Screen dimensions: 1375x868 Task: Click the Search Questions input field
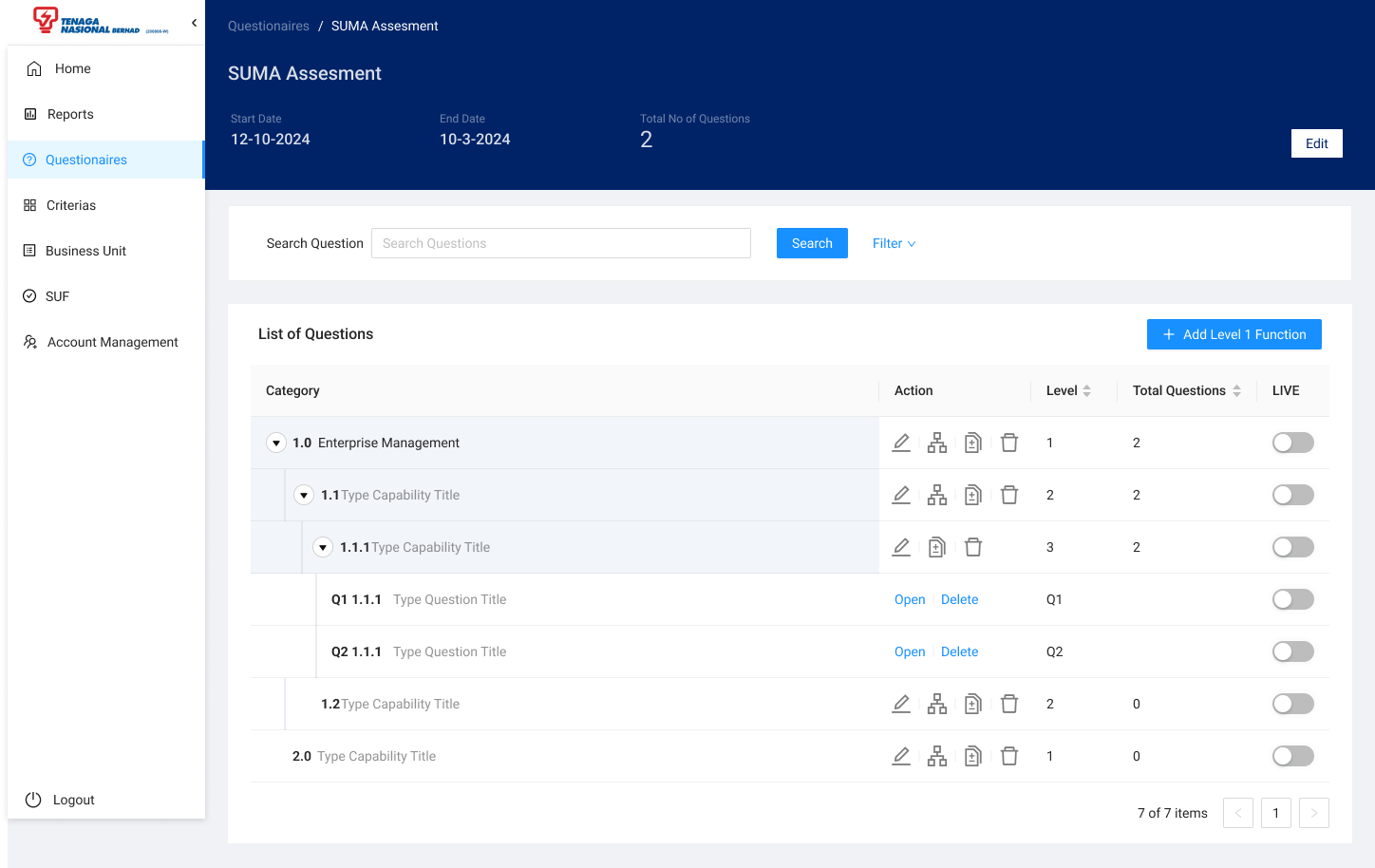[561, 243]
